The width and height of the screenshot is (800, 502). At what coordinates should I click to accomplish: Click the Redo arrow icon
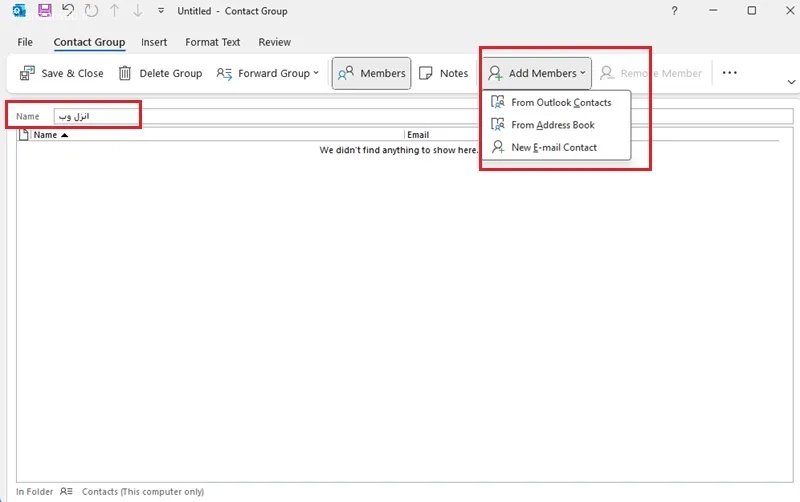(x=91, y=10)
